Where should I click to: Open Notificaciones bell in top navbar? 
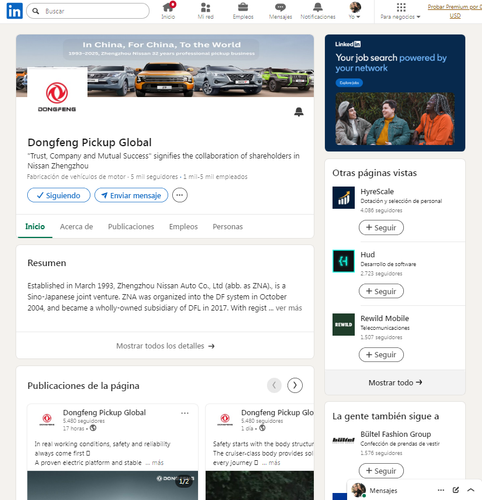pyautogui.click(x=318, y=11)
